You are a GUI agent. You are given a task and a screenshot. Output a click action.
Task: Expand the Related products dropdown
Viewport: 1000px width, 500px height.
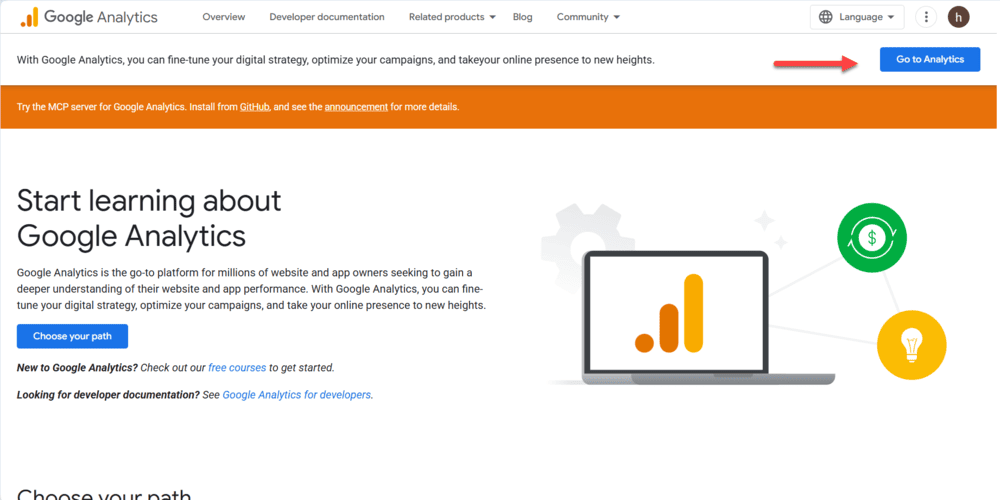[452, 17]
